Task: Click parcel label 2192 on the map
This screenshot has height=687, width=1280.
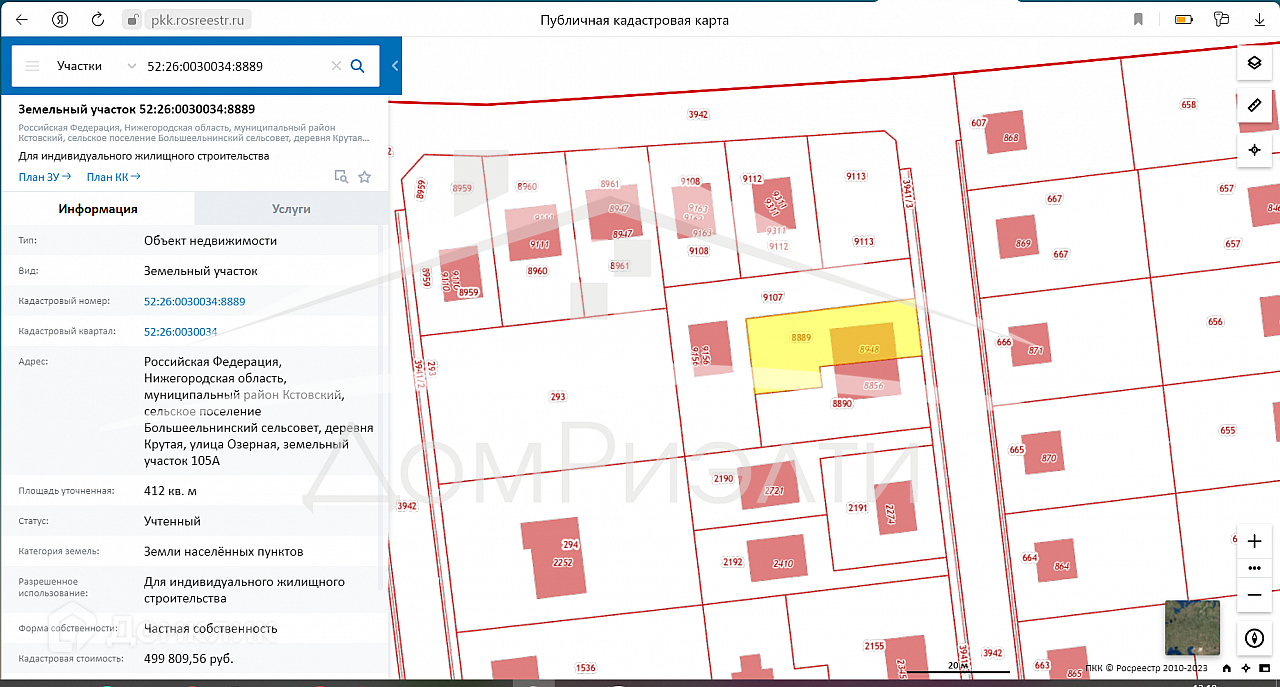Action: coord(733,562)
